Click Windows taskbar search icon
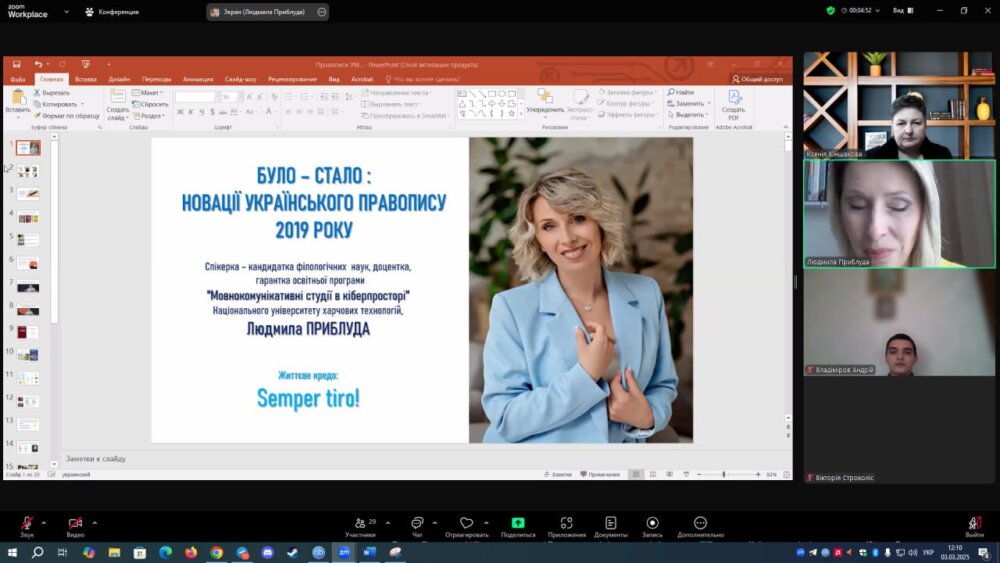 (x=37, y=552)
